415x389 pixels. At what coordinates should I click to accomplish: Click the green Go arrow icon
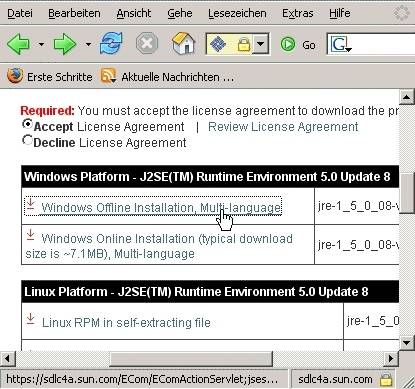288,44
